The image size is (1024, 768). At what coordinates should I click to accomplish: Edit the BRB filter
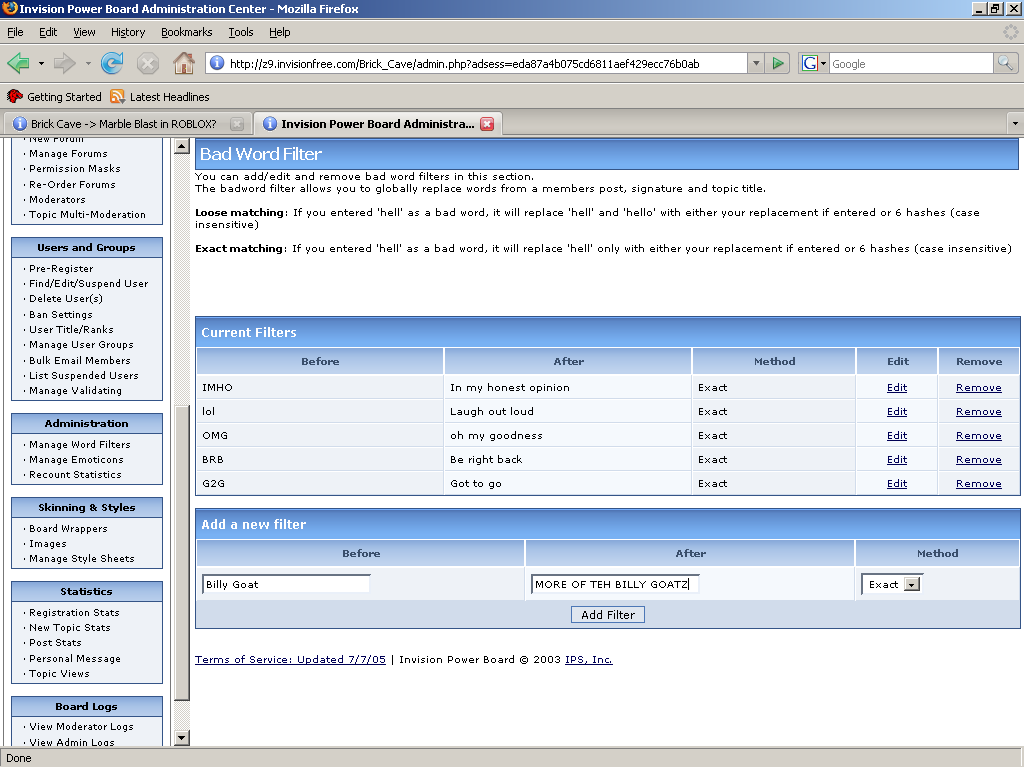click(x=897, y=459)
